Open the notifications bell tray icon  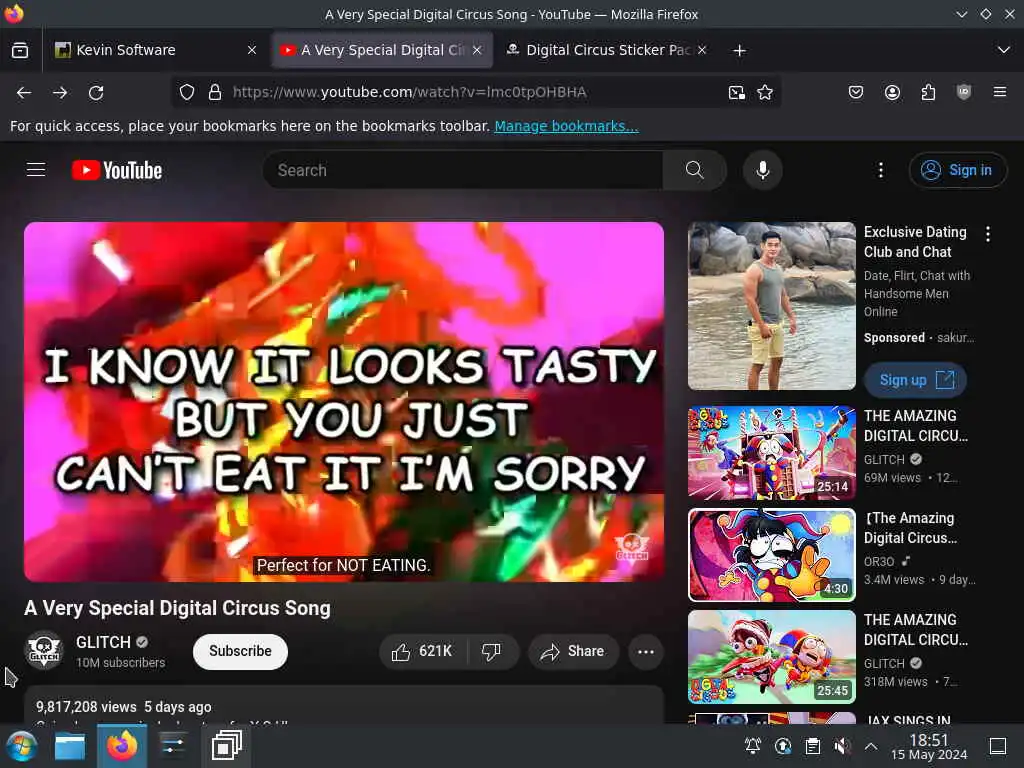[x=752, y=746]
